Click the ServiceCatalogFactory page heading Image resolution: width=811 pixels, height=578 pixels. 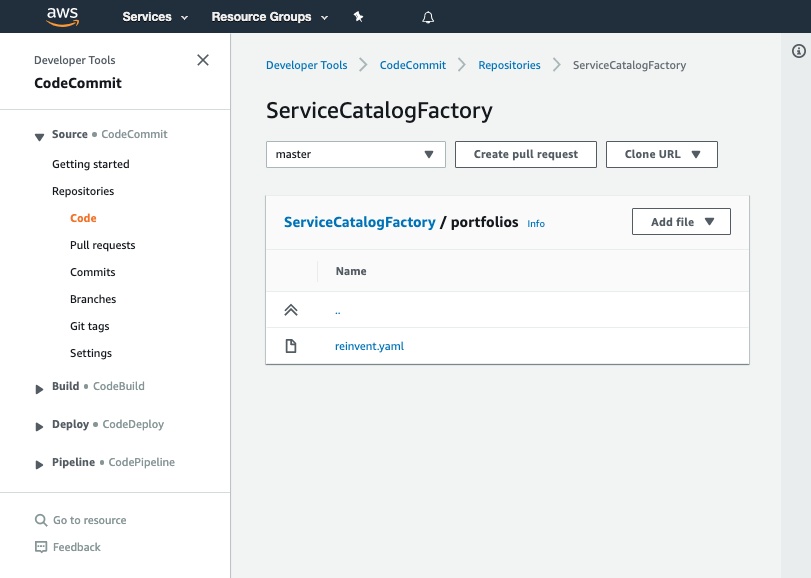point(379,111)
